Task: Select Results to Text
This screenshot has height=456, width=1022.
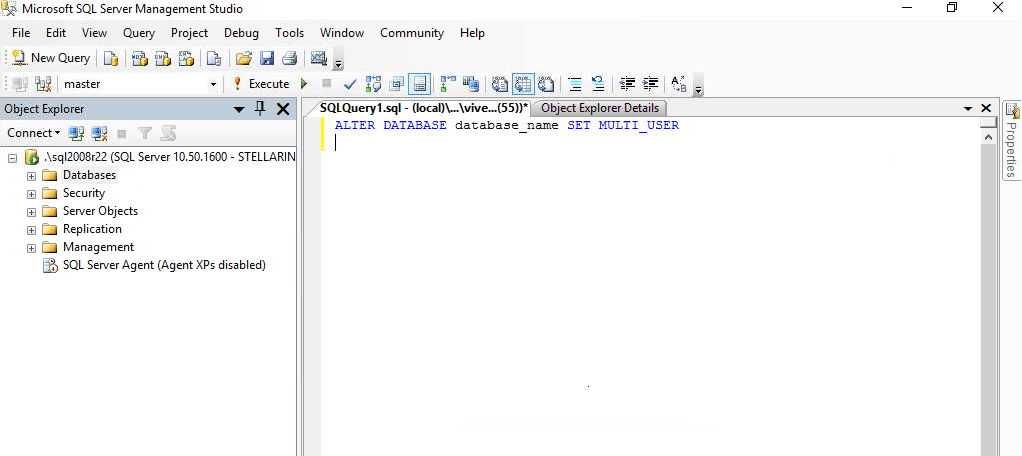Action: pos(500,83)
